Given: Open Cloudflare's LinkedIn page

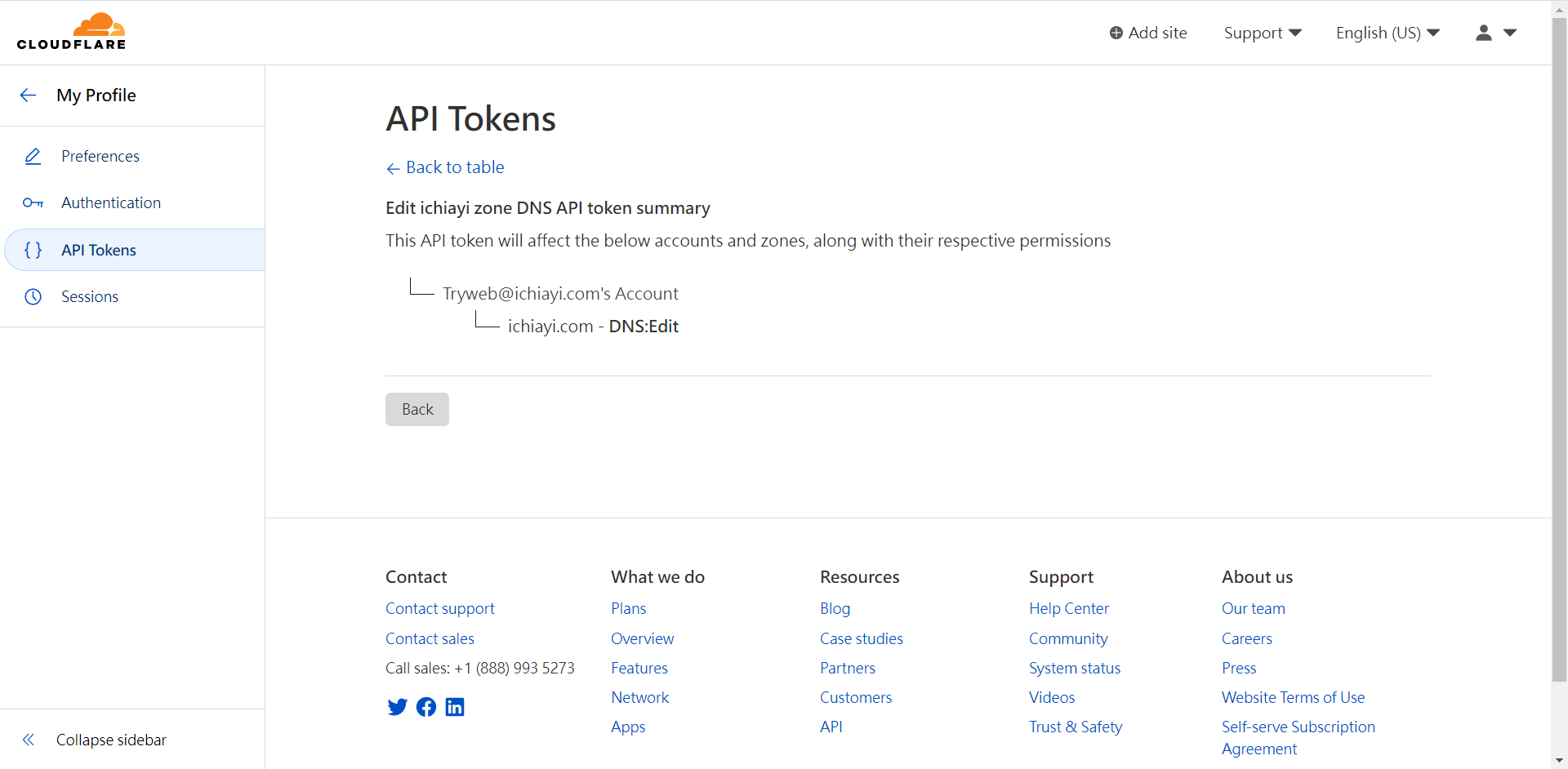Looking at the screenshot, I should pos(455,707).
